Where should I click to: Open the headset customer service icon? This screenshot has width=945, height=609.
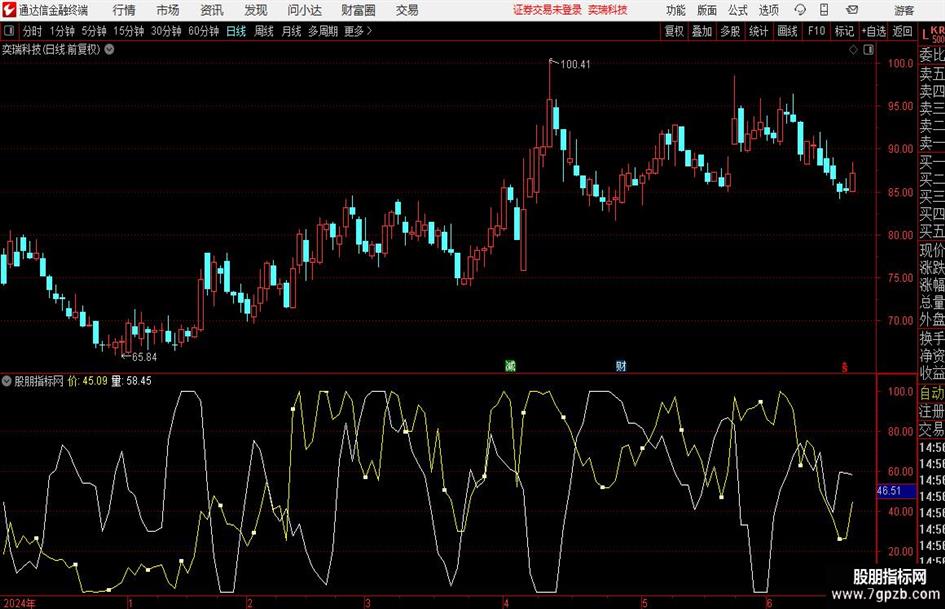point(800,10)
